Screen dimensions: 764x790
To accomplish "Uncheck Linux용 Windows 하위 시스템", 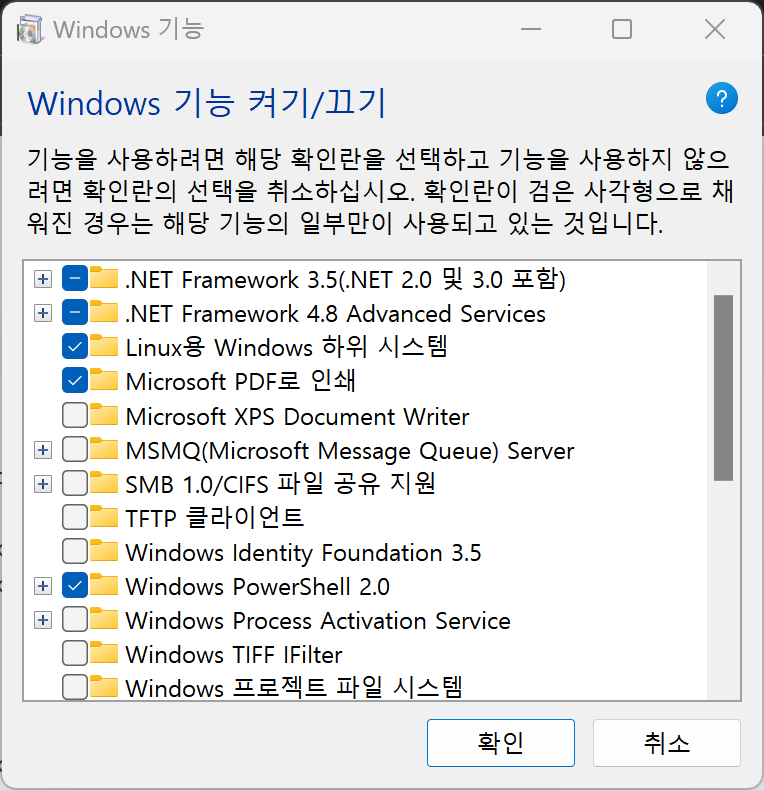I will 75,347.
